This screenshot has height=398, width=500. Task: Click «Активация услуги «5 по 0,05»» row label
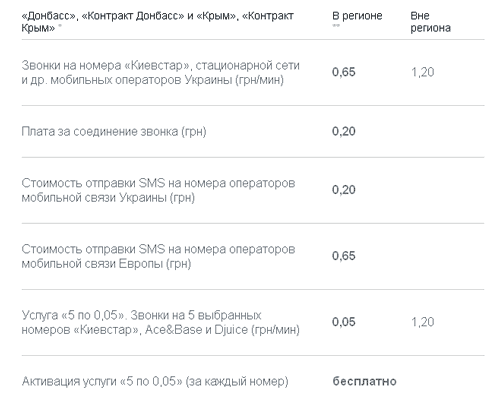pyautogui.click(x=155, y=381)
